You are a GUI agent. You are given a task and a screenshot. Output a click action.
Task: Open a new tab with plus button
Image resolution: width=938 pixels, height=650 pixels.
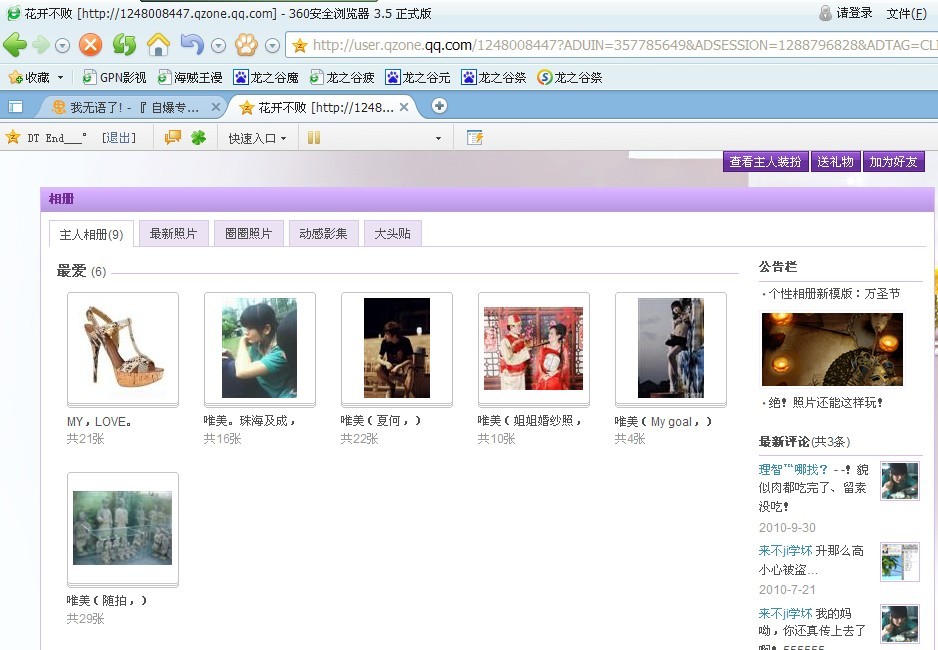tap(439, 106)
